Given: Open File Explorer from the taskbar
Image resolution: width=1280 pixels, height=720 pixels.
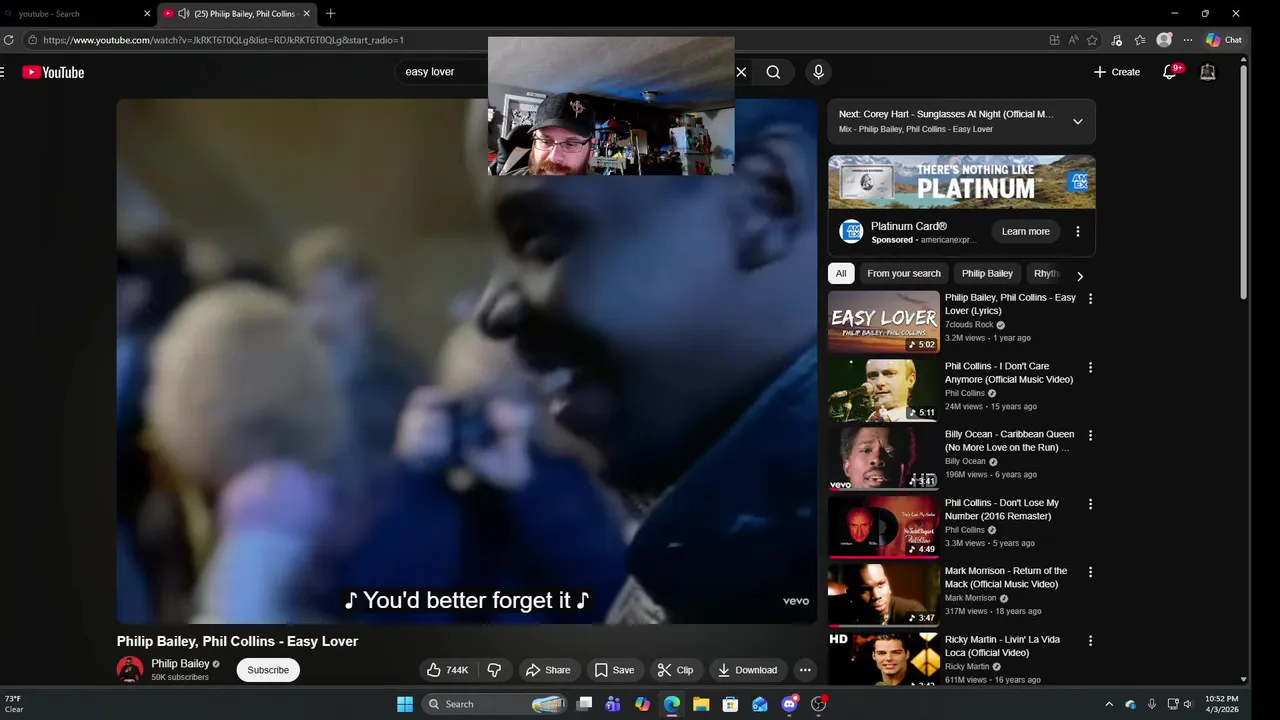Looking at the screenshot, I should point(701,704).
